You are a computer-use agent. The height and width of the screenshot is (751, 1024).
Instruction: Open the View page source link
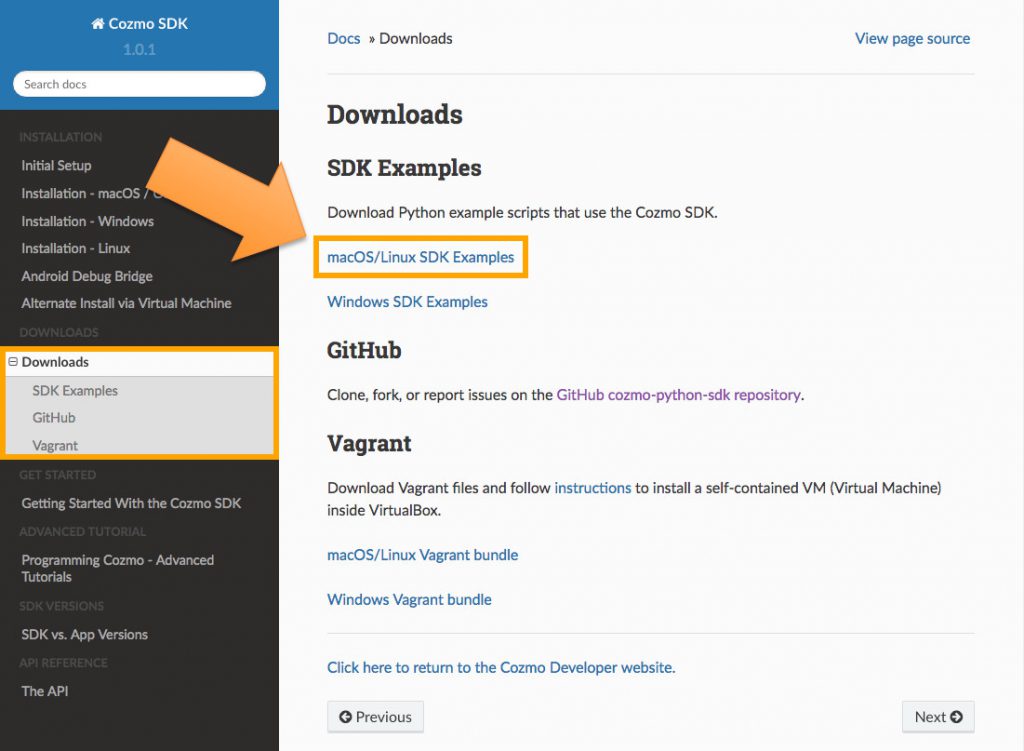pyautogui.click(x=912, y=38)
